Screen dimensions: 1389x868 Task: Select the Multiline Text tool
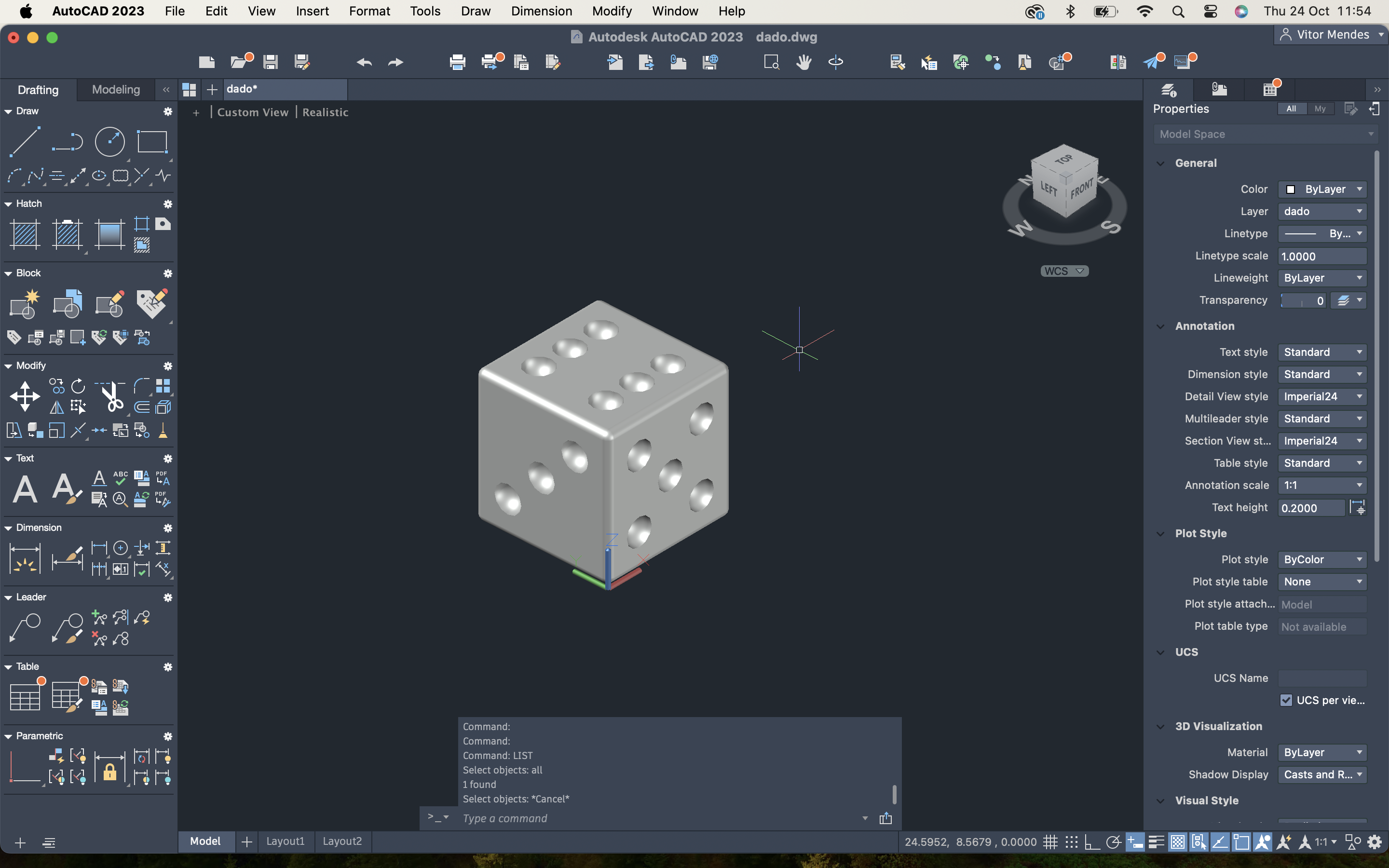[x=25, y=489]
